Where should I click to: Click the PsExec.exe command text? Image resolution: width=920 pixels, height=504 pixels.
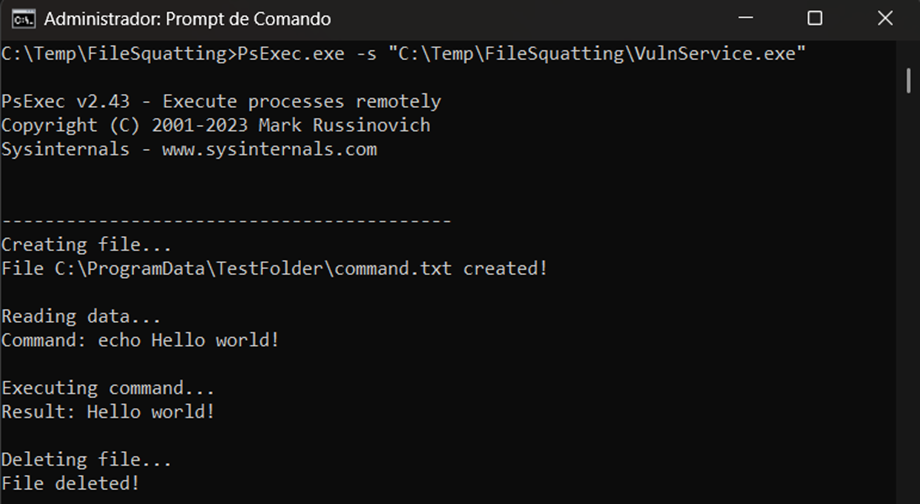[285, 54]
